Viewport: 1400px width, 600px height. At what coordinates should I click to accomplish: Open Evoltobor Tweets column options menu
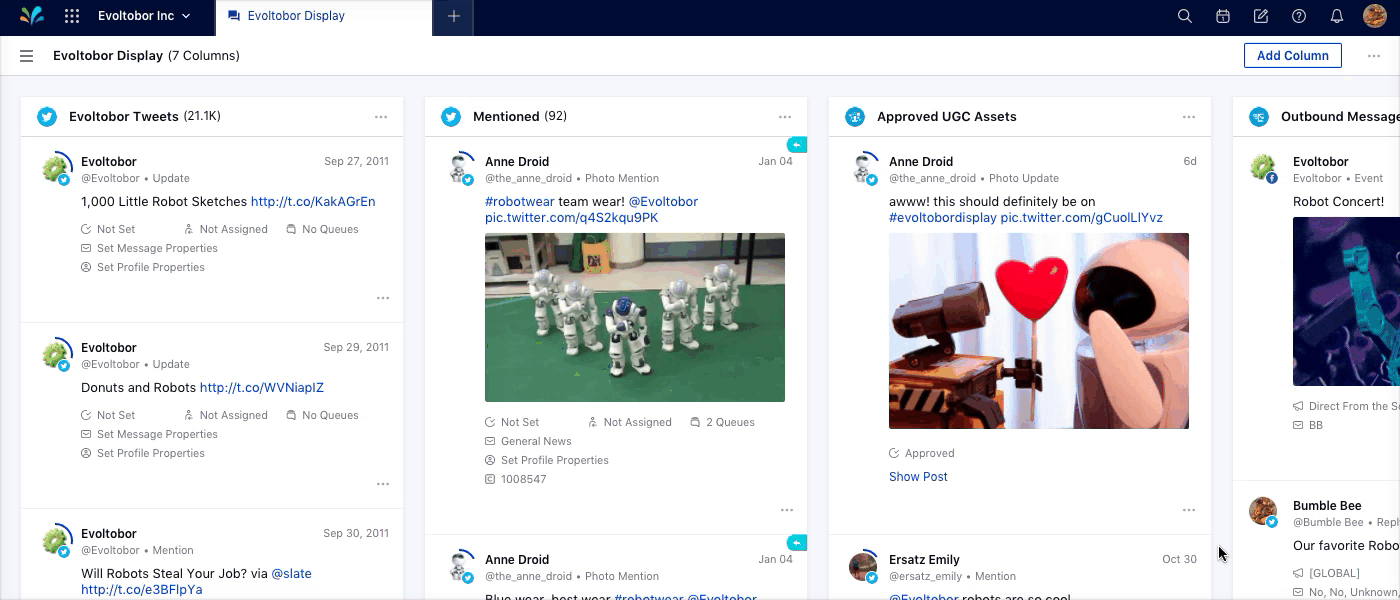[381, 117]
